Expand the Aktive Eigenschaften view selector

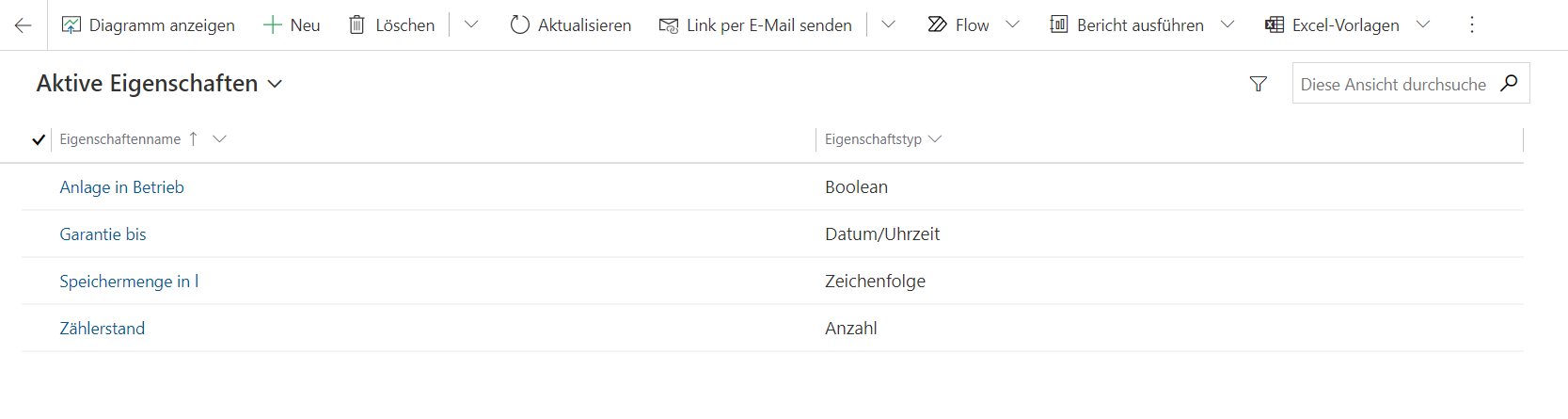[275, 84]
